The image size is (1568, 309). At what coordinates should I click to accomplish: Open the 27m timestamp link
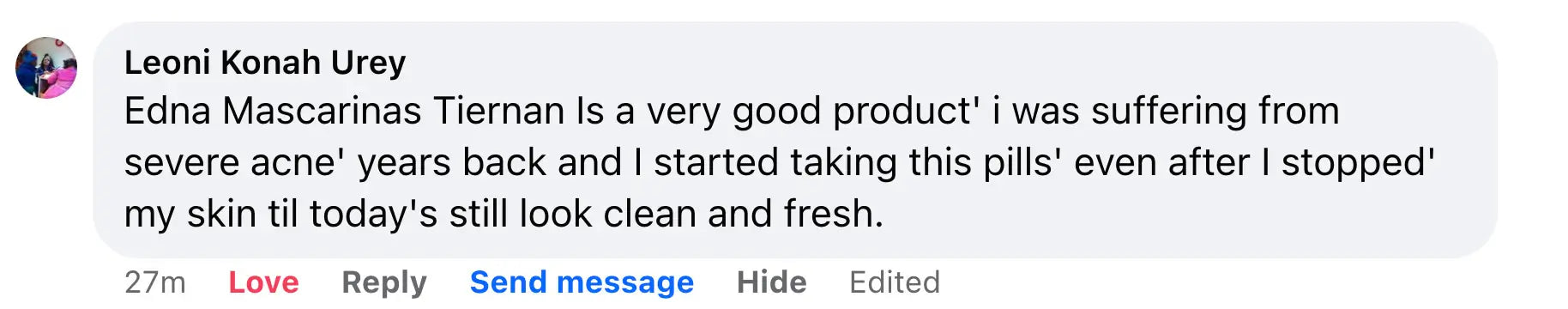155,282
